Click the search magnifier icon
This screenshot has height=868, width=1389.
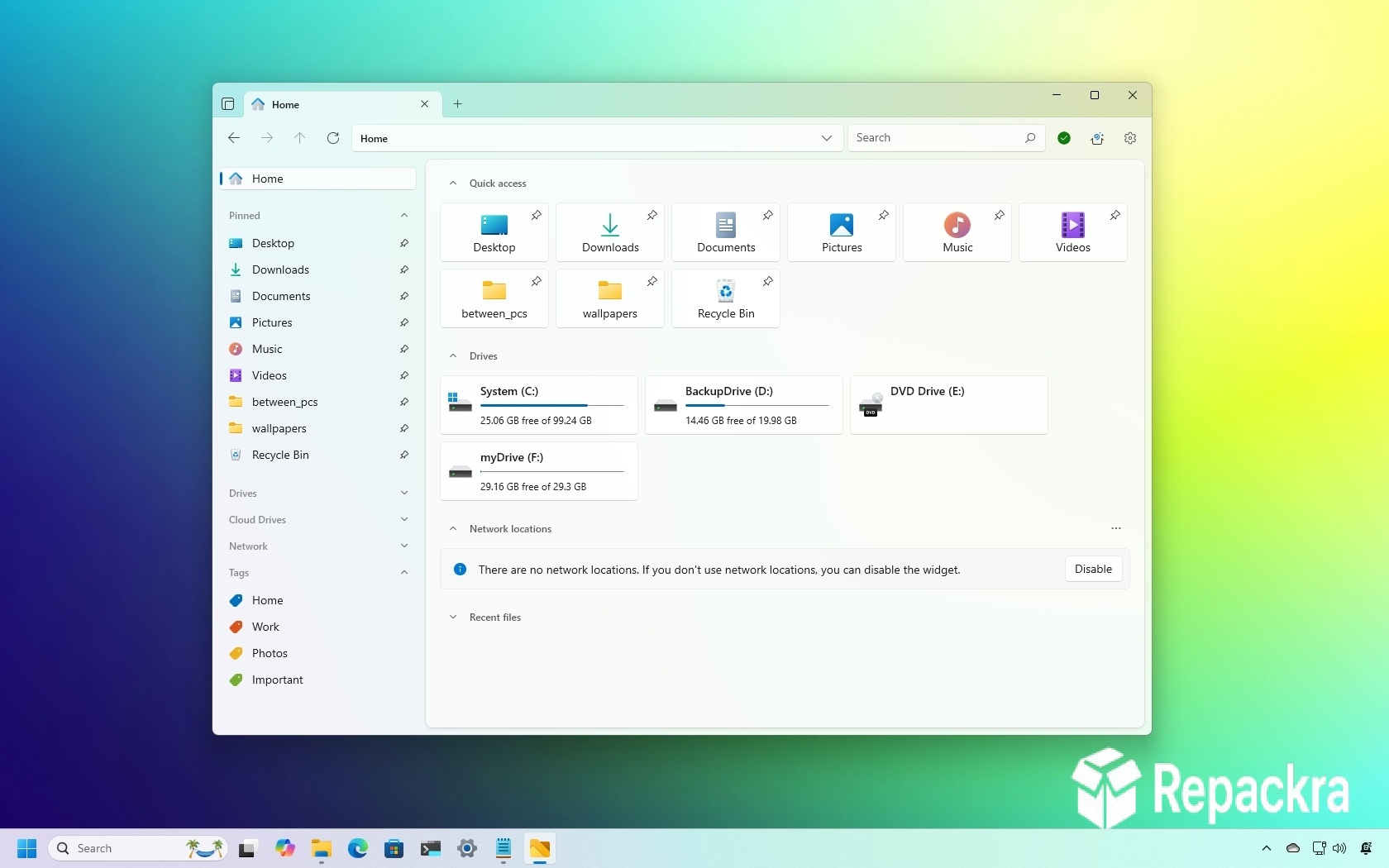(1030, 138)
